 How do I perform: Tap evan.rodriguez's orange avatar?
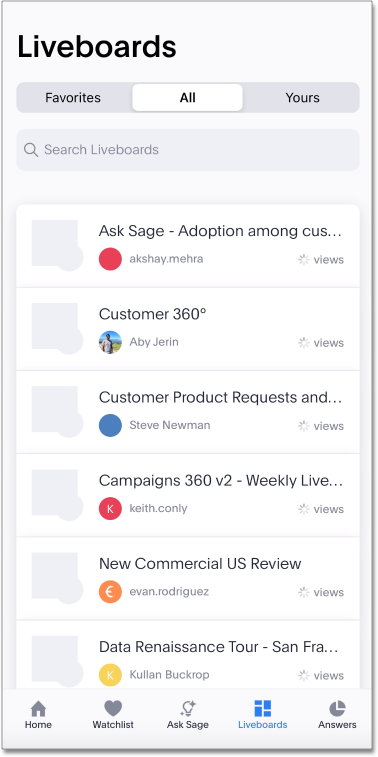[x=110, y=592]
